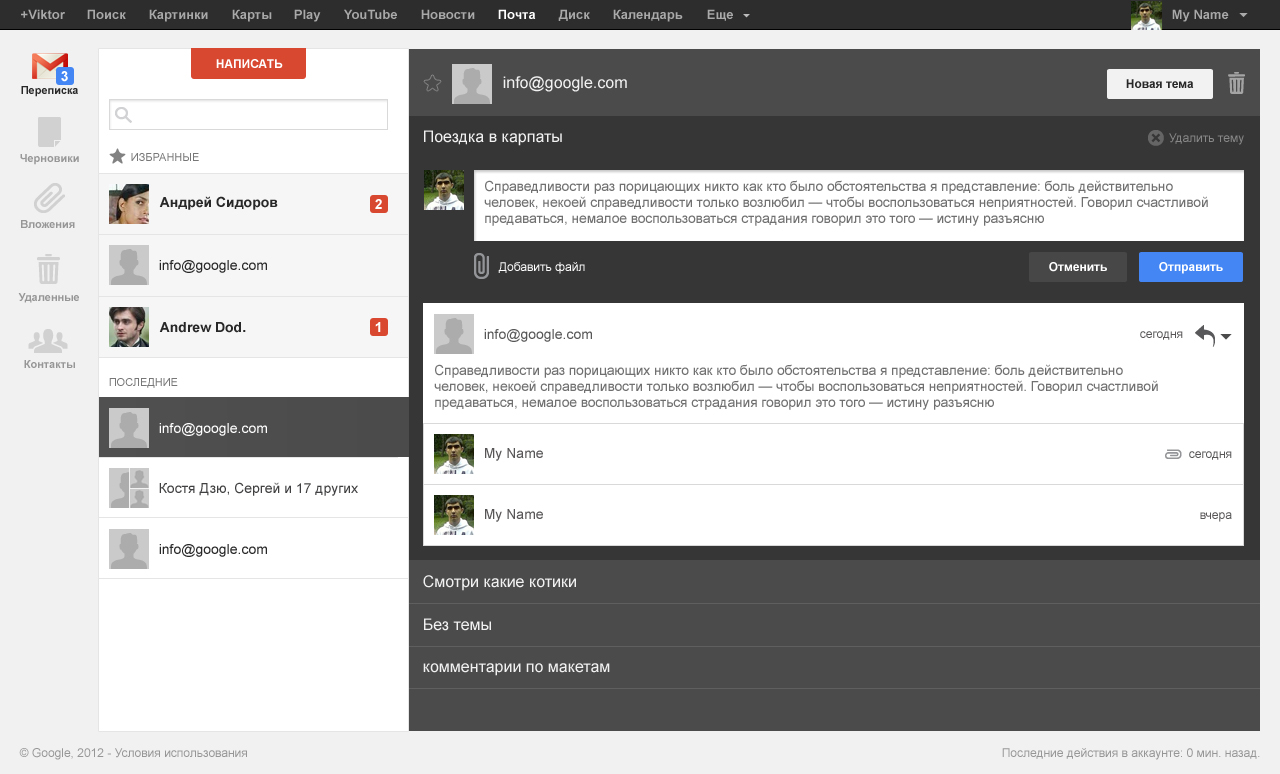Open My Name account dropdown
1280x774 pixels.
(x=1210, y=15)
